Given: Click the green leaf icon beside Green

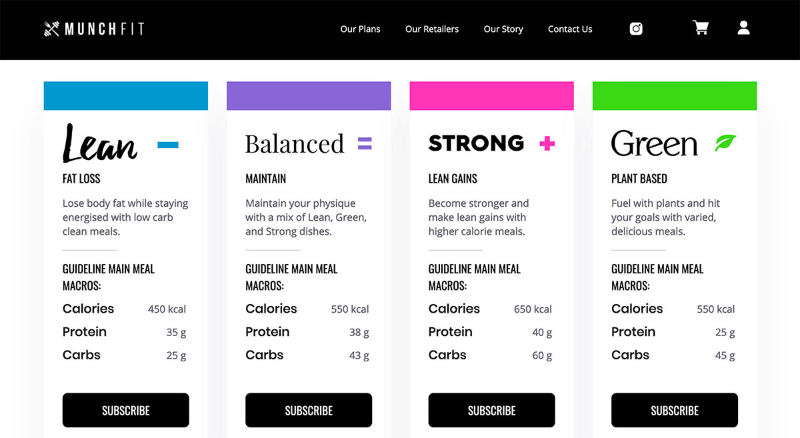Looking at the screenshot, I should (x=725, y=143).
